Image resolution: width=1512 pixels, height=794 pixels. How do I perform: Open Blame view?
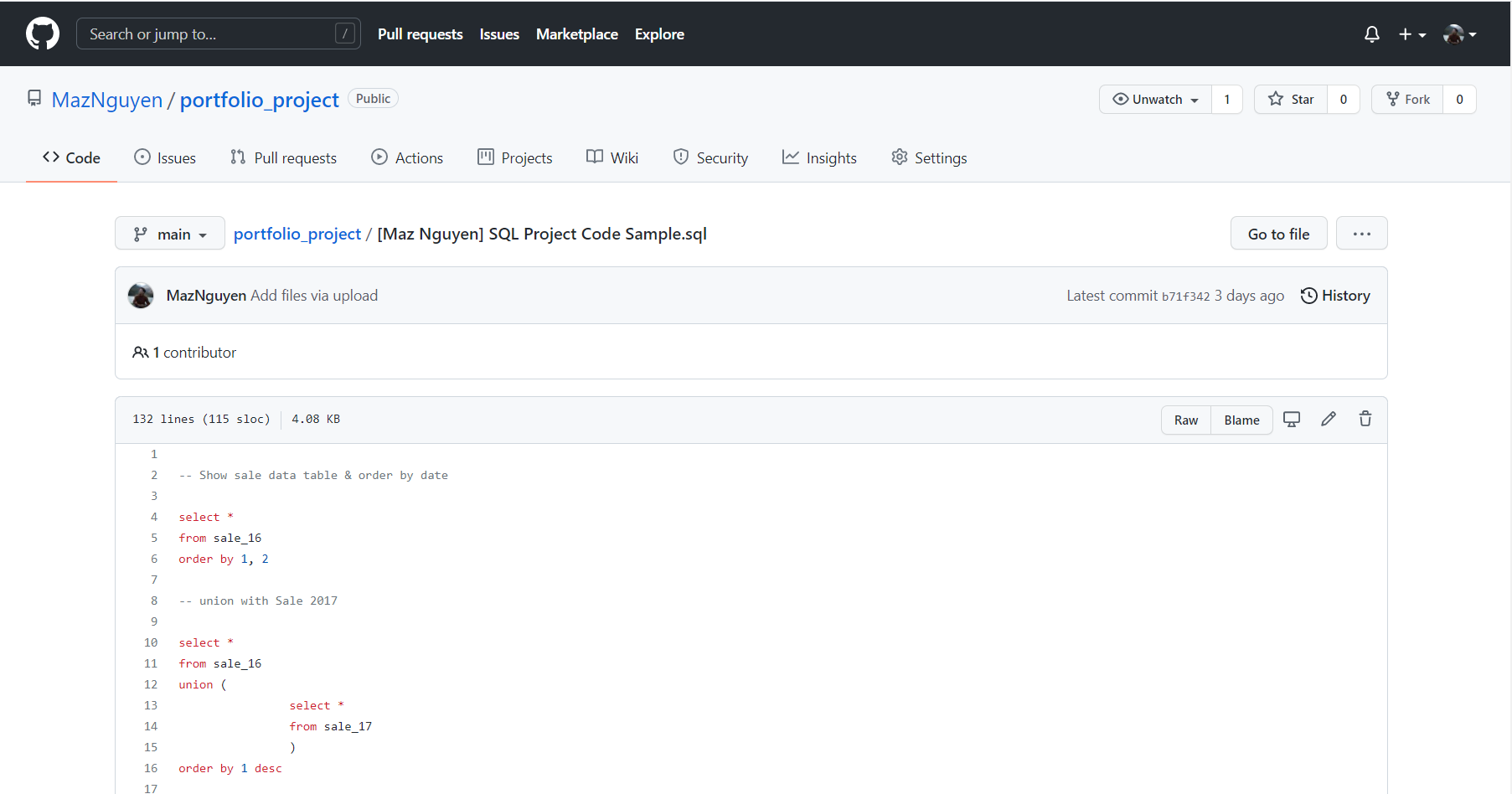click(1241, 420)
